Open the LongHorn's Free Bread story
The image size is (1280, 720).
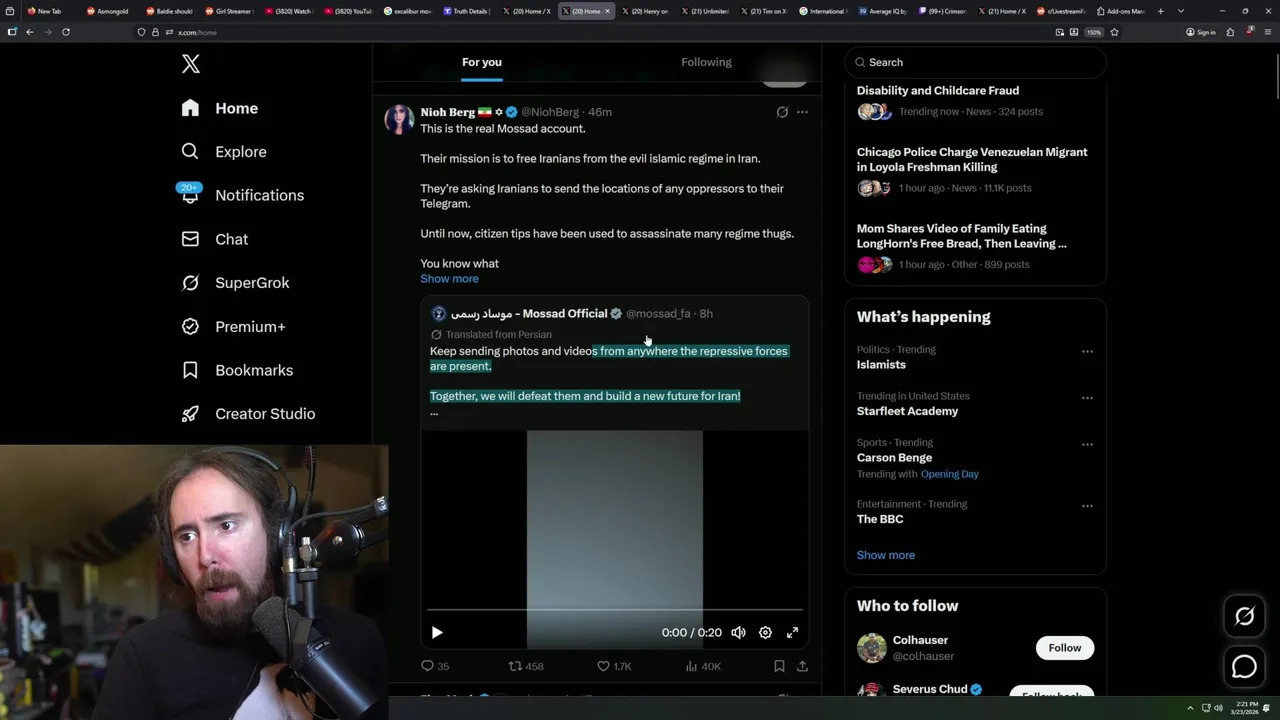pyautogui.click(x=962, y=236)
